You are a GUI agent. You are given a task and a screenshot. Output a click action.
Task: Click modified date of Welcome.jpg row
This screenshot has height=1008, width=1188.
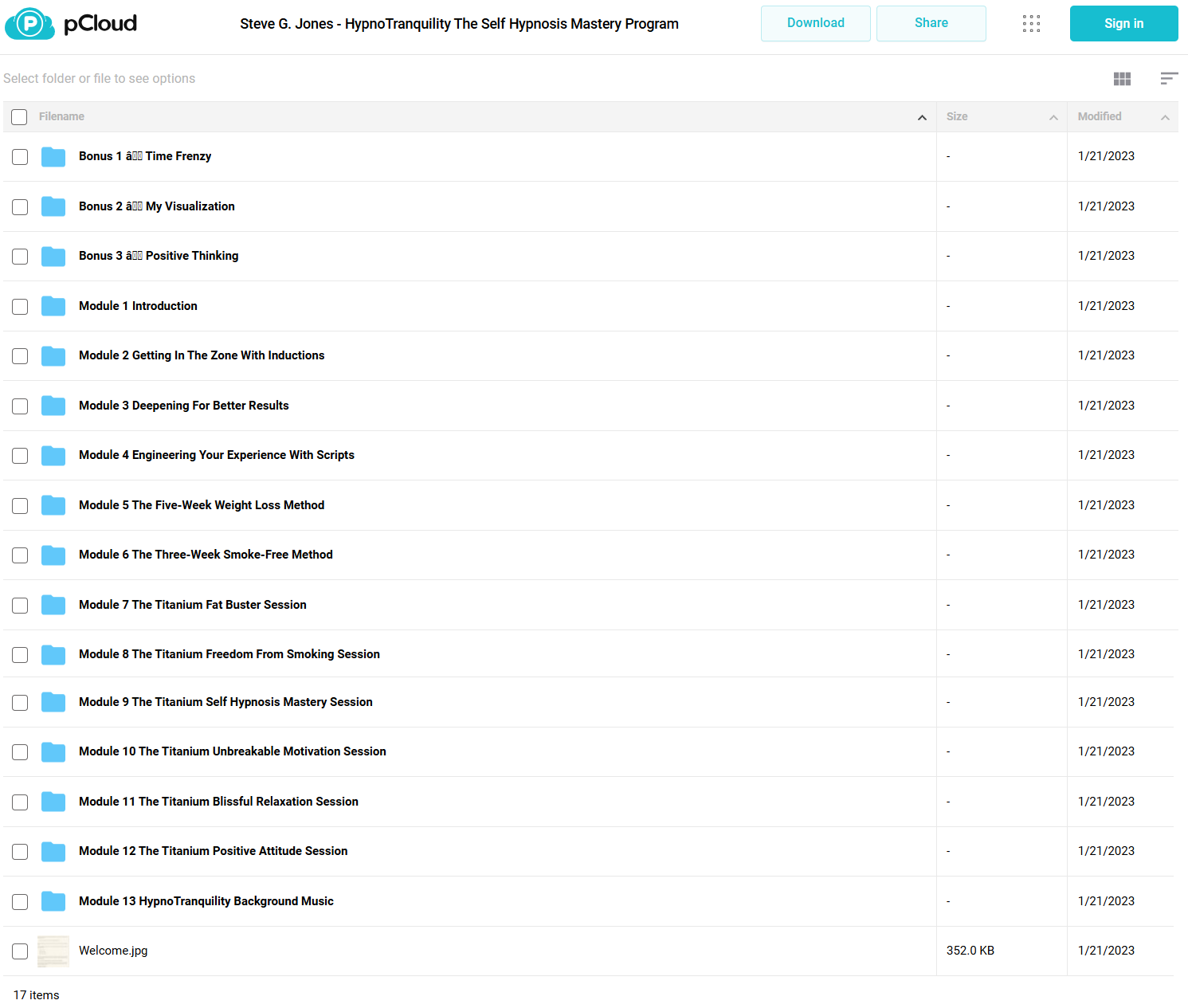[1106, 951]
